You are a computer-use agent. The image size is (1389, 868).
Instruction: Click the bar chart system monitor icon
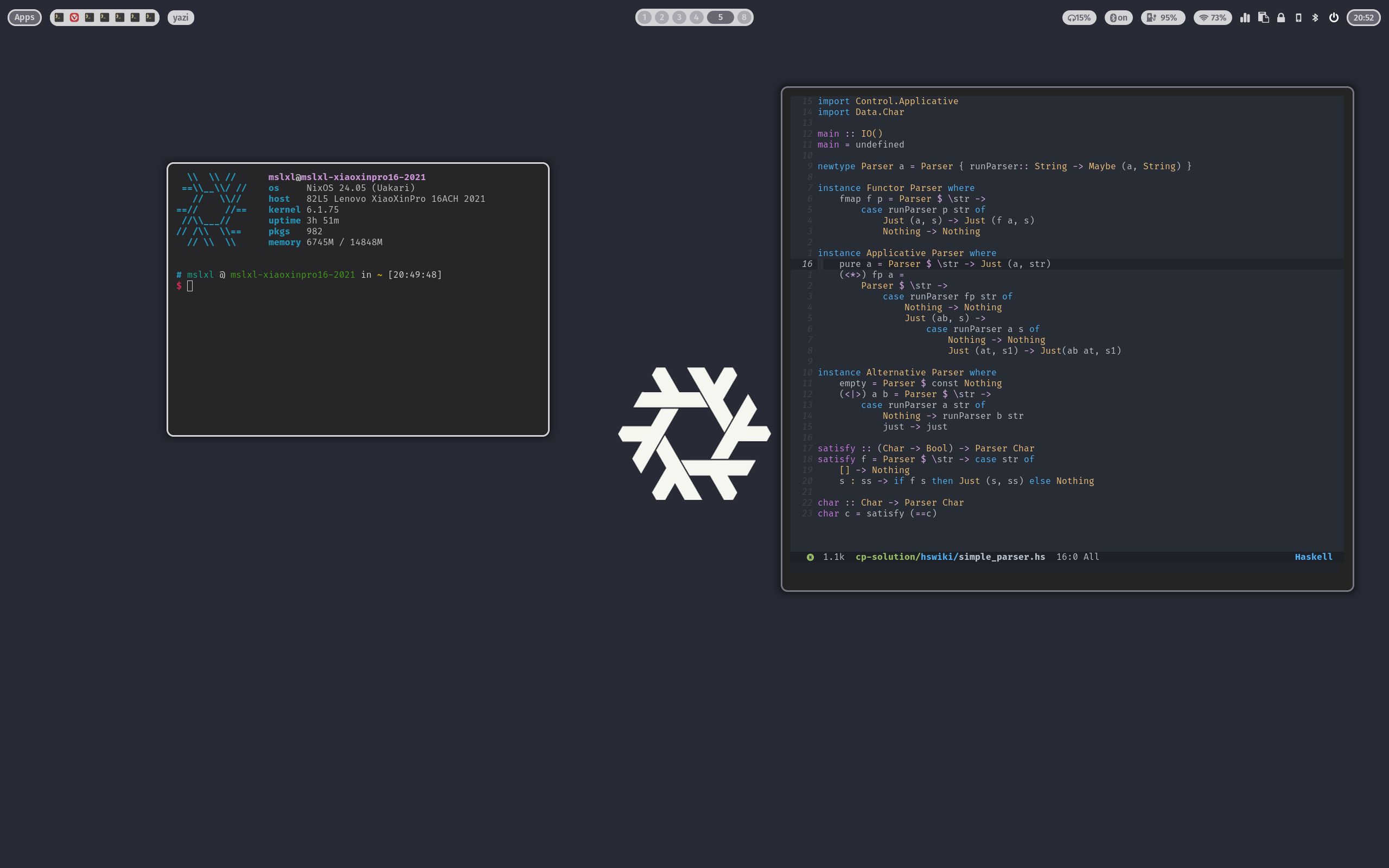point(1245,17)
